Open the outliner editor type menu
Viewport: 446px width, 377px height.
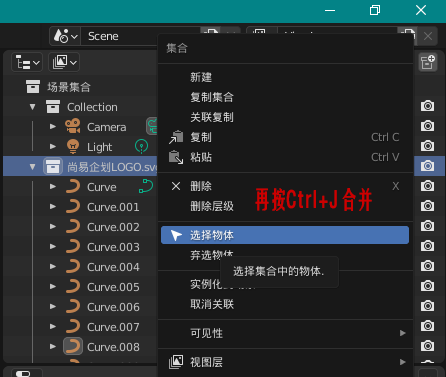(x=27, y=62)
